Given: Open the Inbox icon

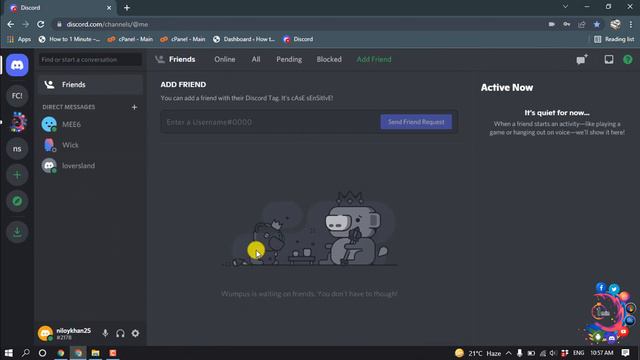Looking at the screenshot, I should 609,60.
